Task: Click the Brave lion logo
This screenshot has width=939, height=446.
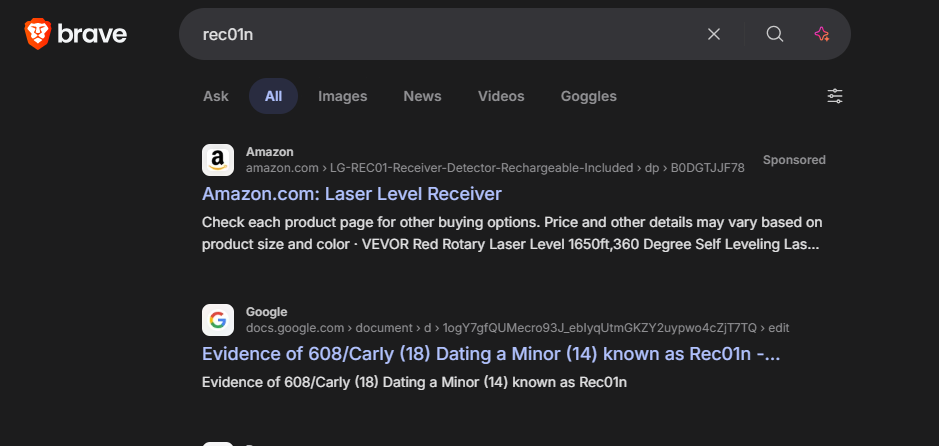Action: pyautogui.click(x=37, y=35)
